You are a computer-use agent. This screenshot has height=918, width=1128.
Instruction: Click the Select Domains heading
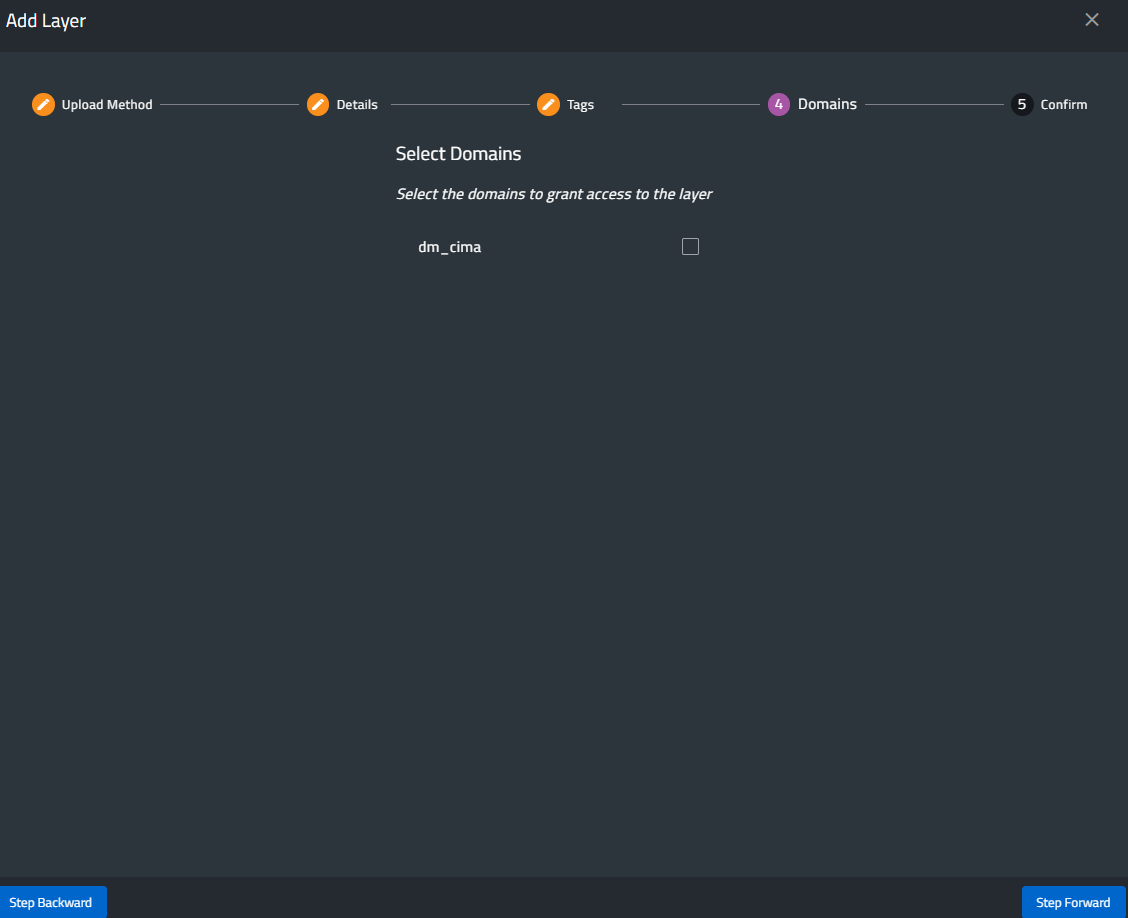pyautogui.click(x=458, y=154)
